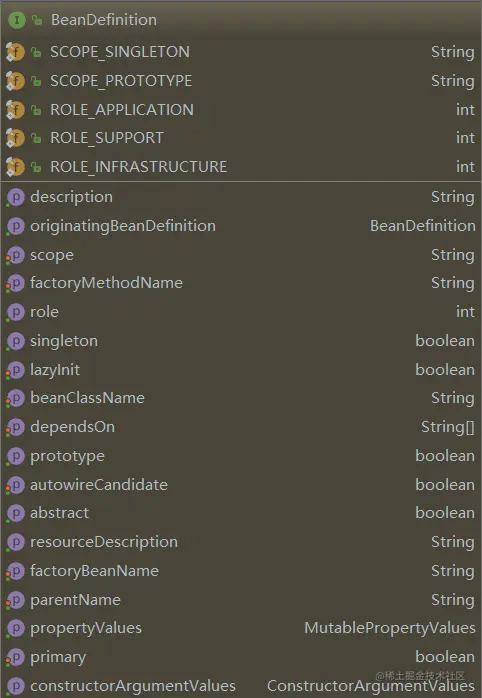Click the BeanDefinition return type label

coord(423,226)
